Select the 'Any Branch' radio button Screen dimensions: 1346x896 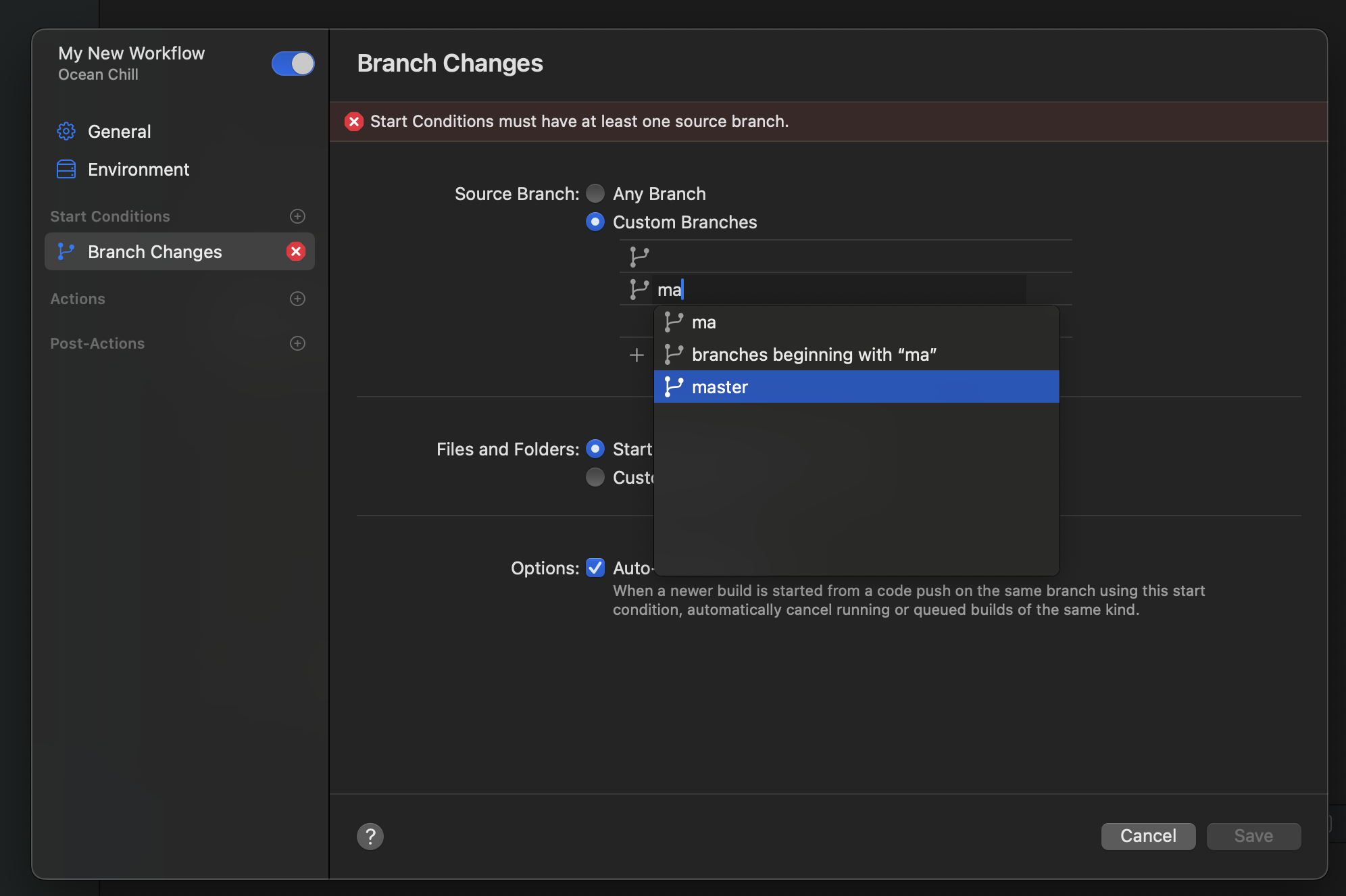(x=594, y=192)
